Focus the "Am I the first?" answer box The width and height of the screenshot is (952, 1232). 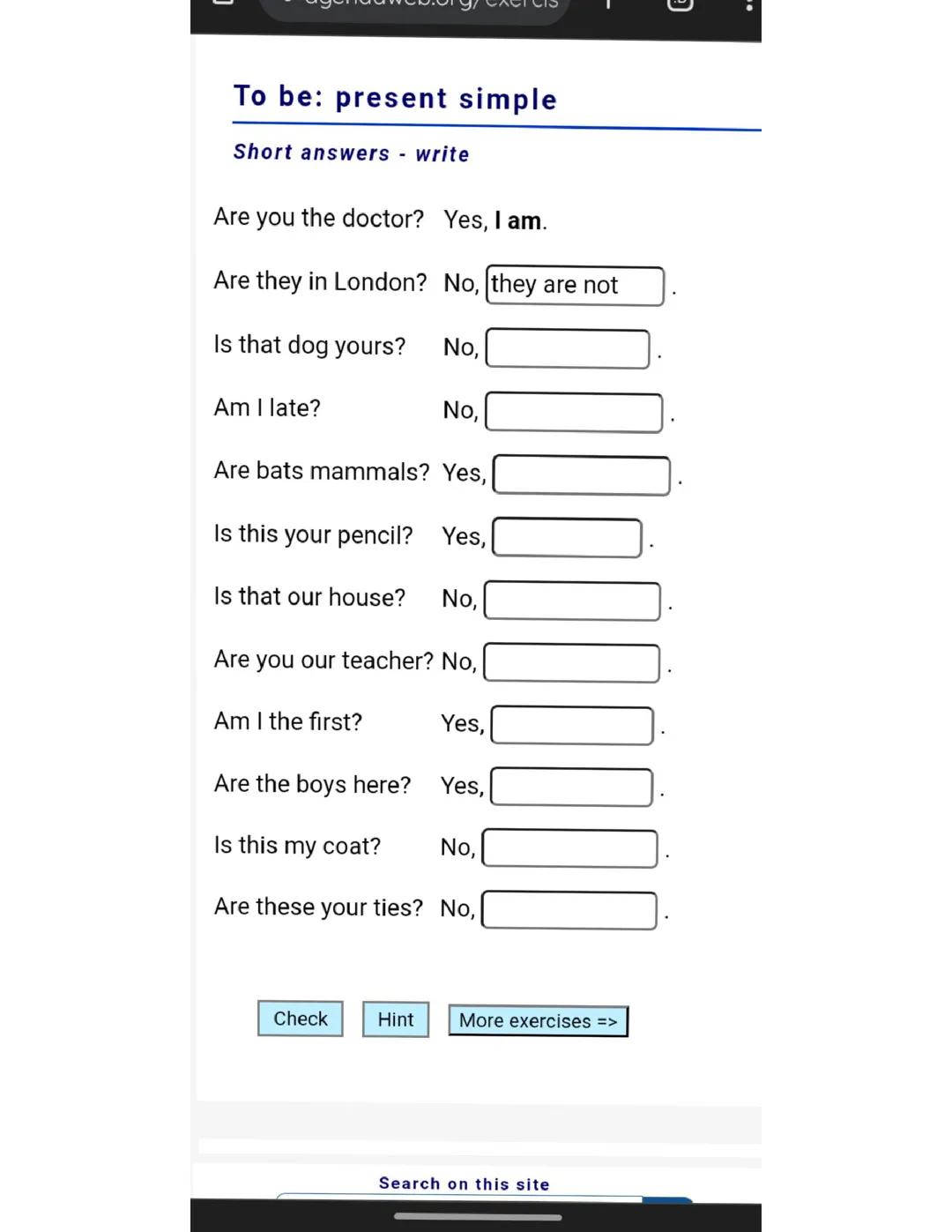571,725
